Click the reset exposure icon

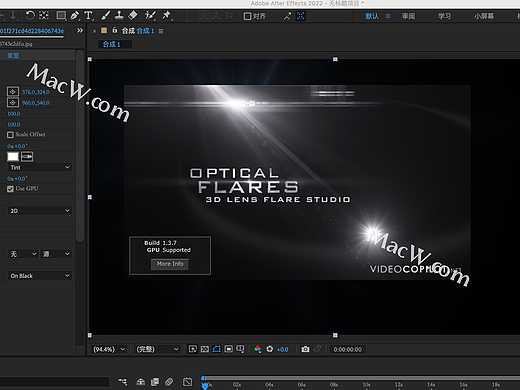[x=269, y=349]
